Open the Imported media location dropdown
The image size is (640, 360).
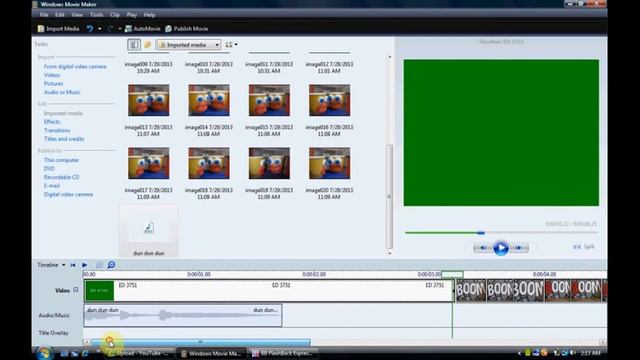[x=189, y=44]
